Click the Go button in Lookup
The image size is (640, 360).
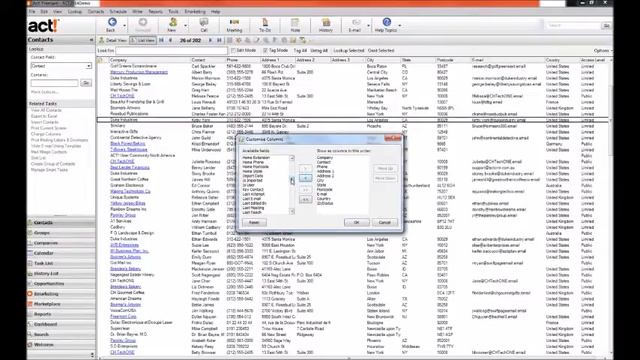click(86, 83)
